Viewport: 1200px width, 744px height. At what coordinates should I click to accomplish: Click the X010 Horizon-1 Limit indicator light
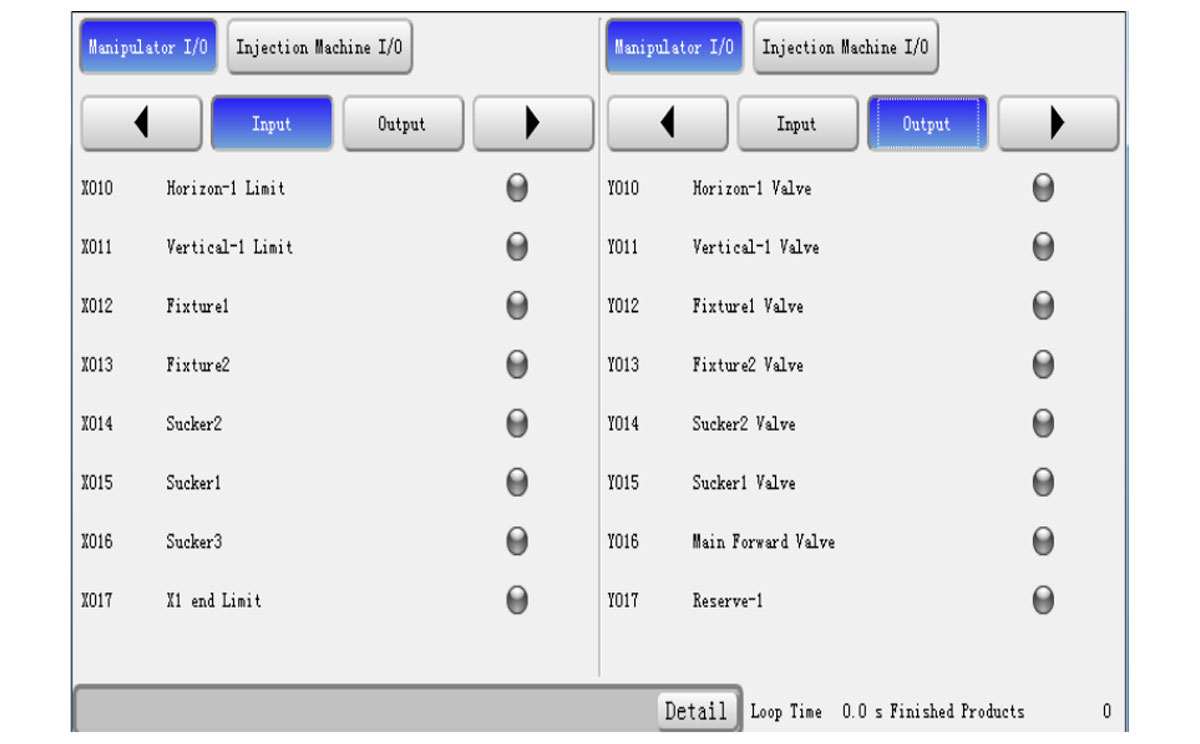tap(517, 188)
